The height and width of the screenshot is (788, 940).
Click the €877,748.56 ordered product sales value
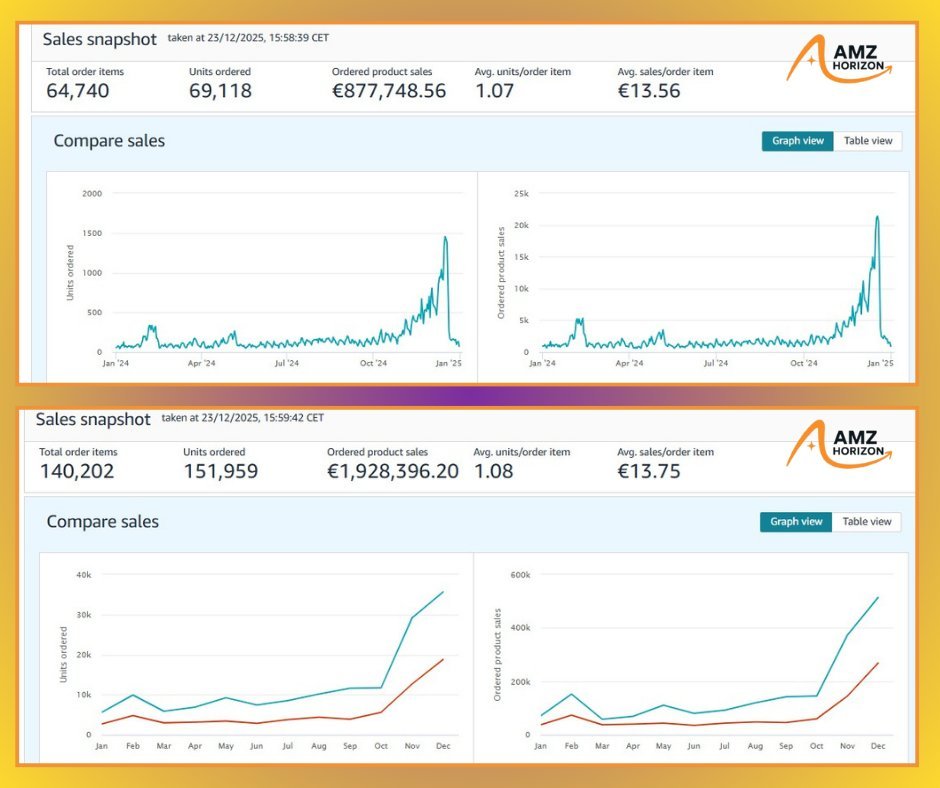pyautogui.click(x=388, y=91)
